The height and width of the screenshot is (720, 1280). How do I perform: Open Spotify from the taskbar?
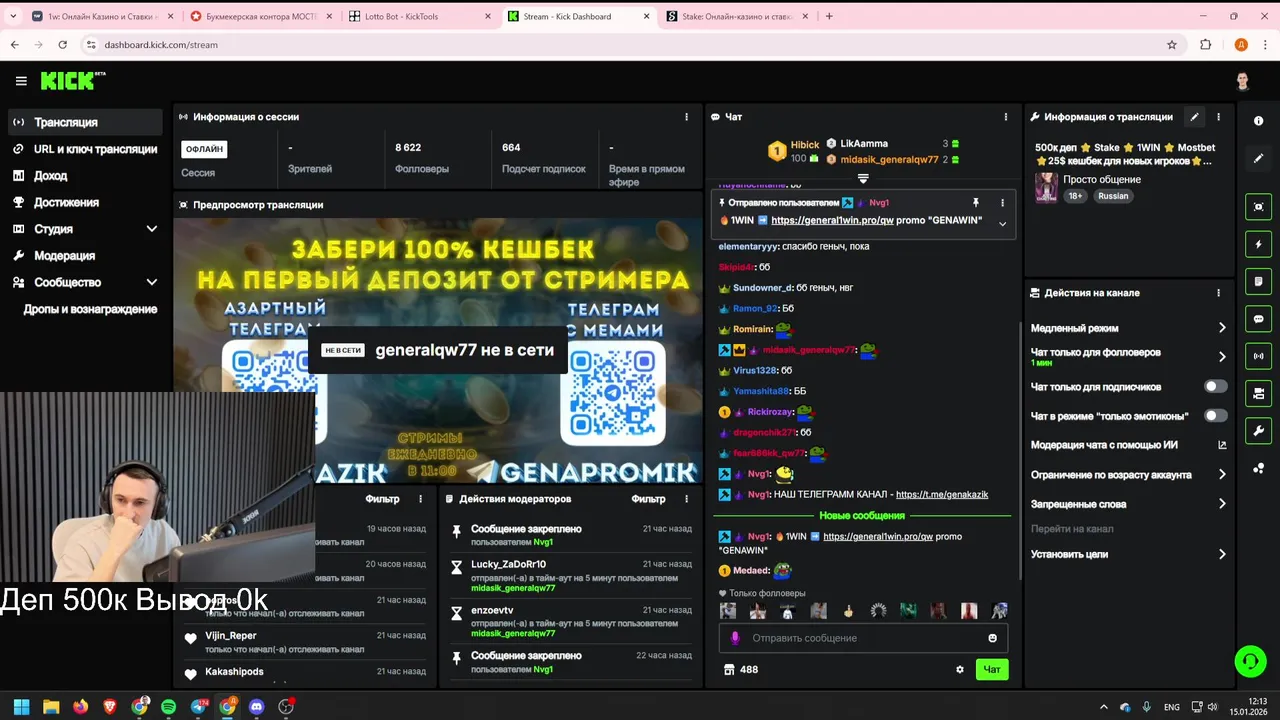[x=168, y=706]
